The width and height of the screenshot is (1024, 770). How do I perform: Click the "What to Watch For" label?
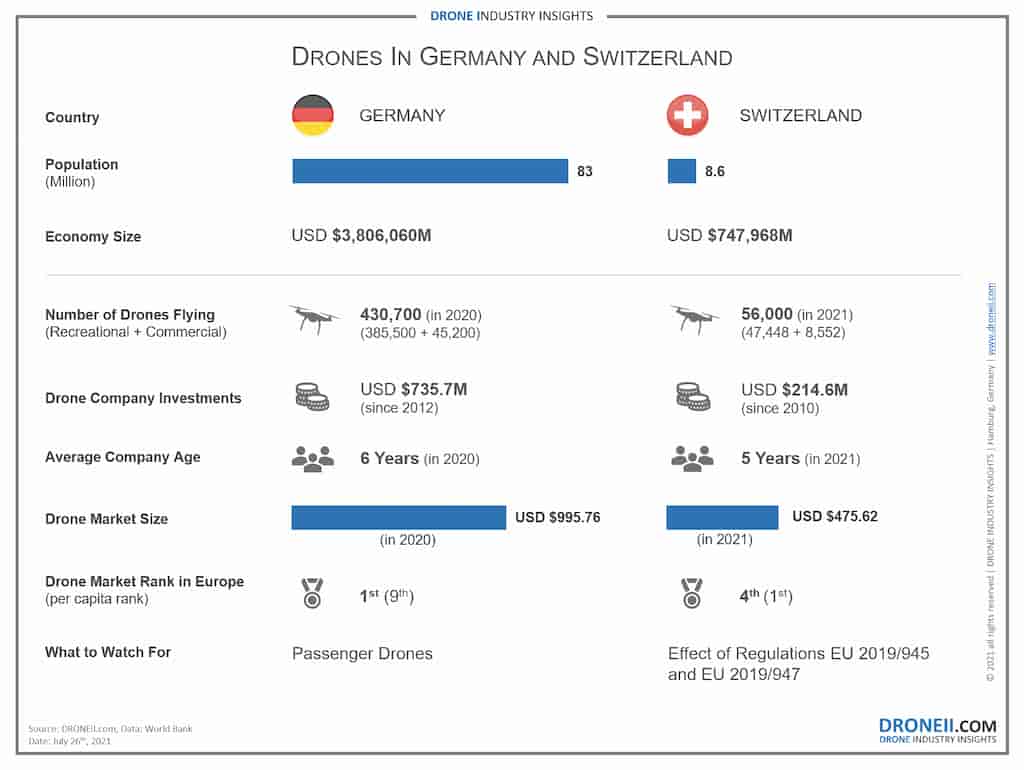(108, 652)
